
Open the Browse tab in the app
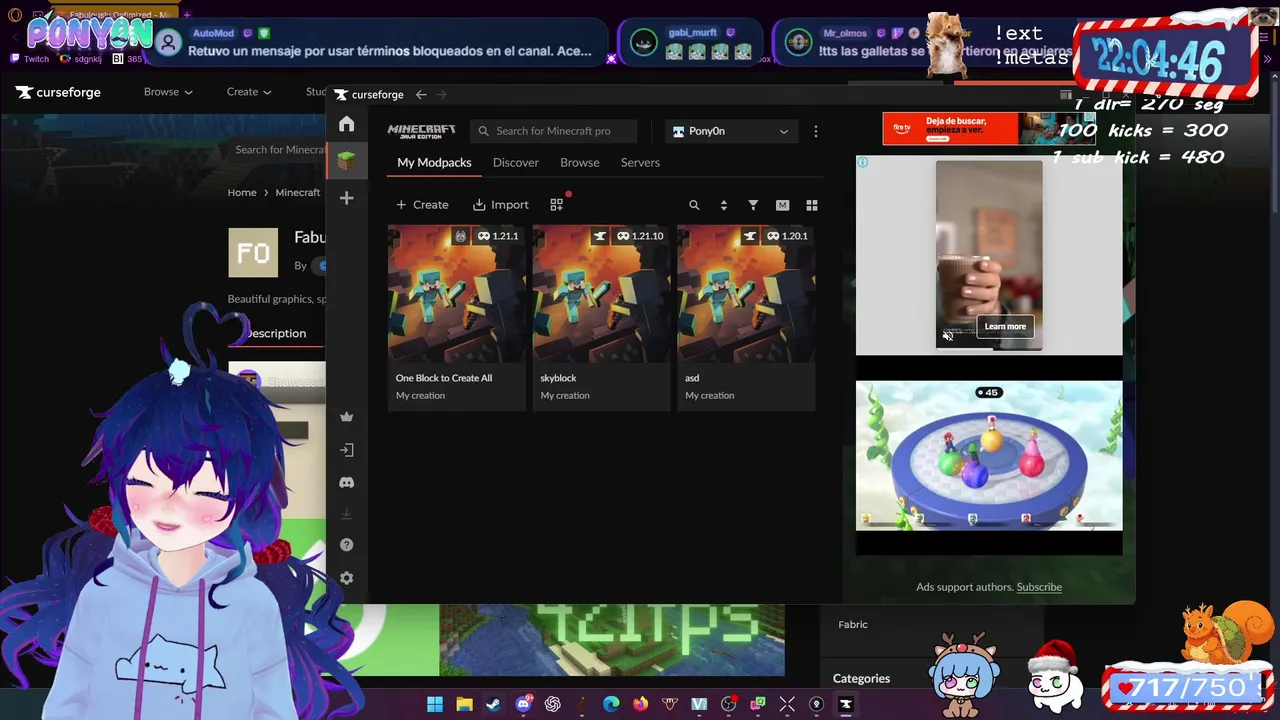[x=580, y=162]
